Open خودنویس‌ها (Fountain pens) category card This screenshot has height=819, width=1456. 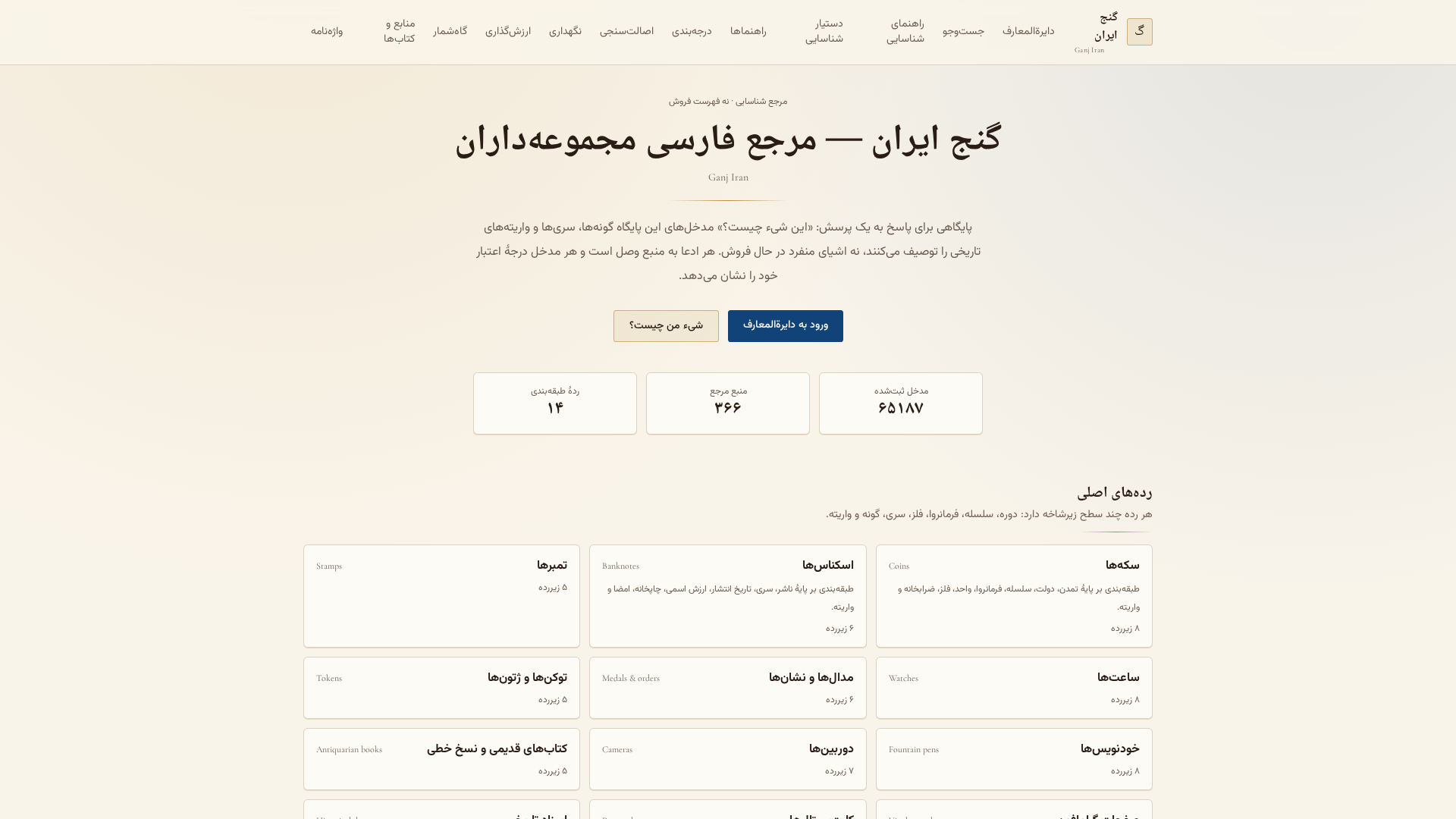1014,759
